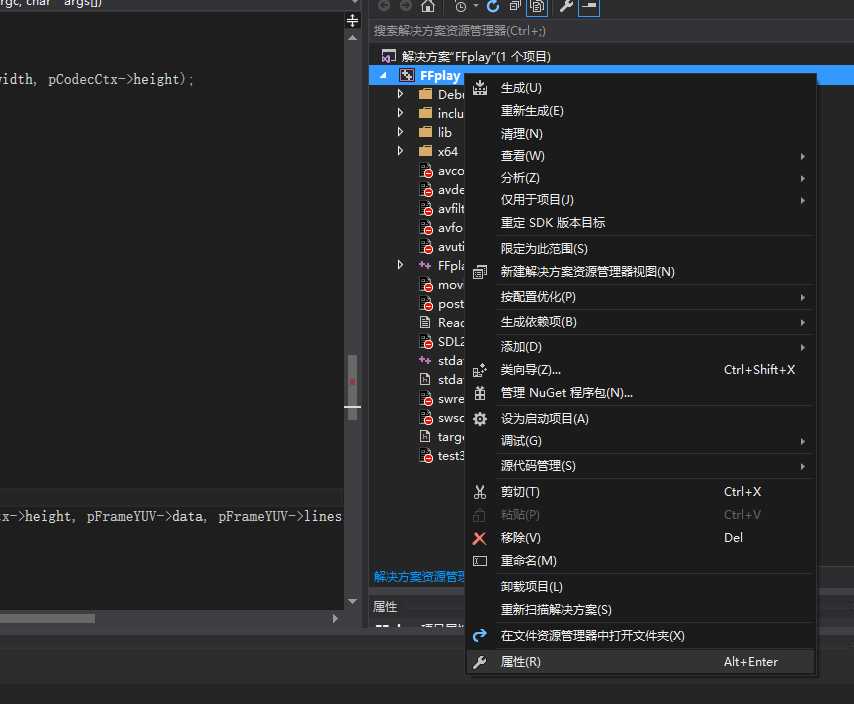Viewport: 854px width, 704px height.
Task: Collapse the FFplay project node triangle
Action: tap(383, 76)
